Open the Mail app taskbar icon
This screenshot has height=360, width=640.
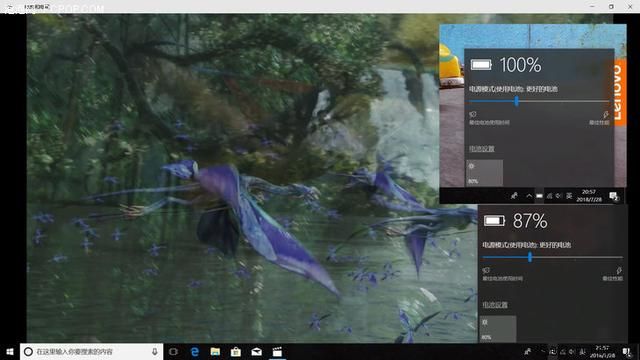click(x=256, y=351)
